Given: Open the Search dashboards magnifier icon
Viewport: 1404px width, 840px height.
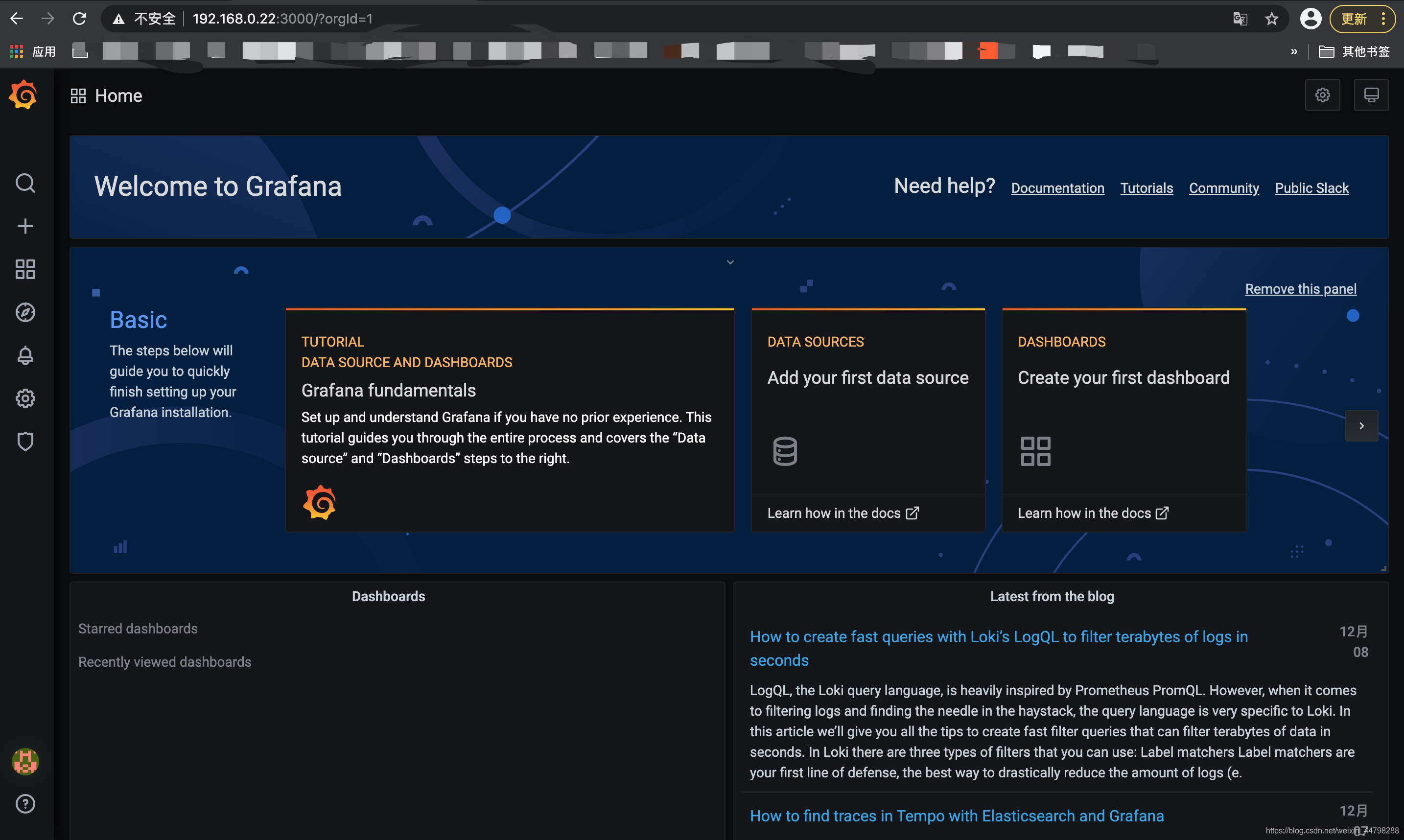Looking at the screenshot, I should [25, 183].
